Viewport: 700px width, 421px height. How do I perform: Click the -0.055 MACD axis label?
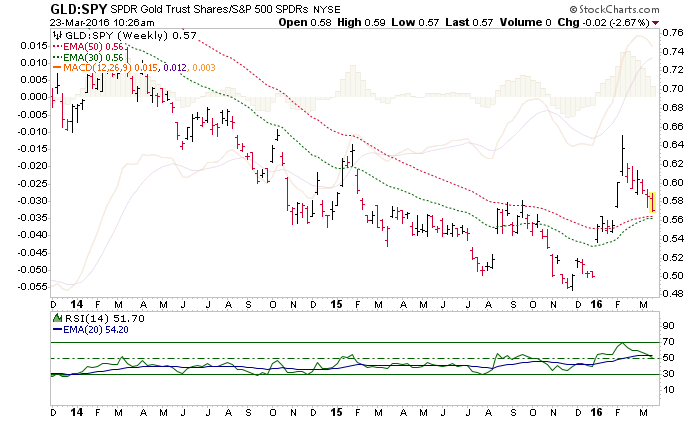tap(33, 286)
